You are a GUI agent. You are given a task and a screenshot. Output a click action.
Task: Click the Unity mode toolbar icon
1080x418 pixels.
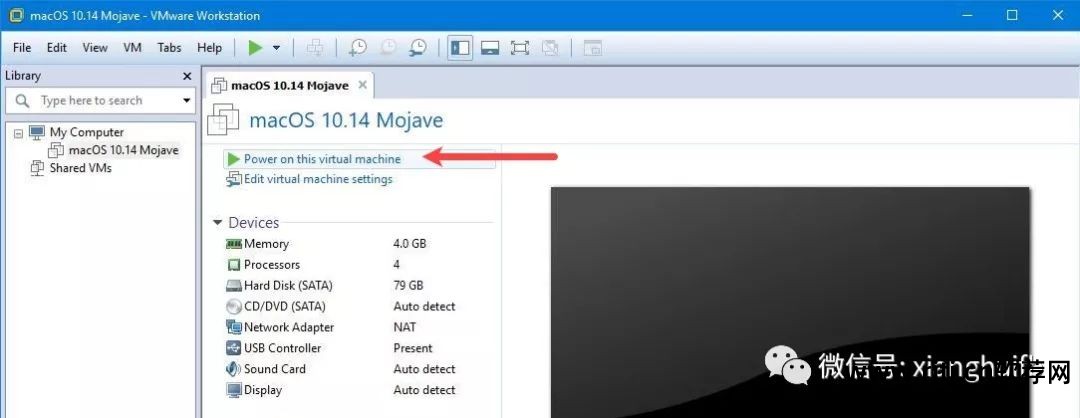(x=550, y=48)
